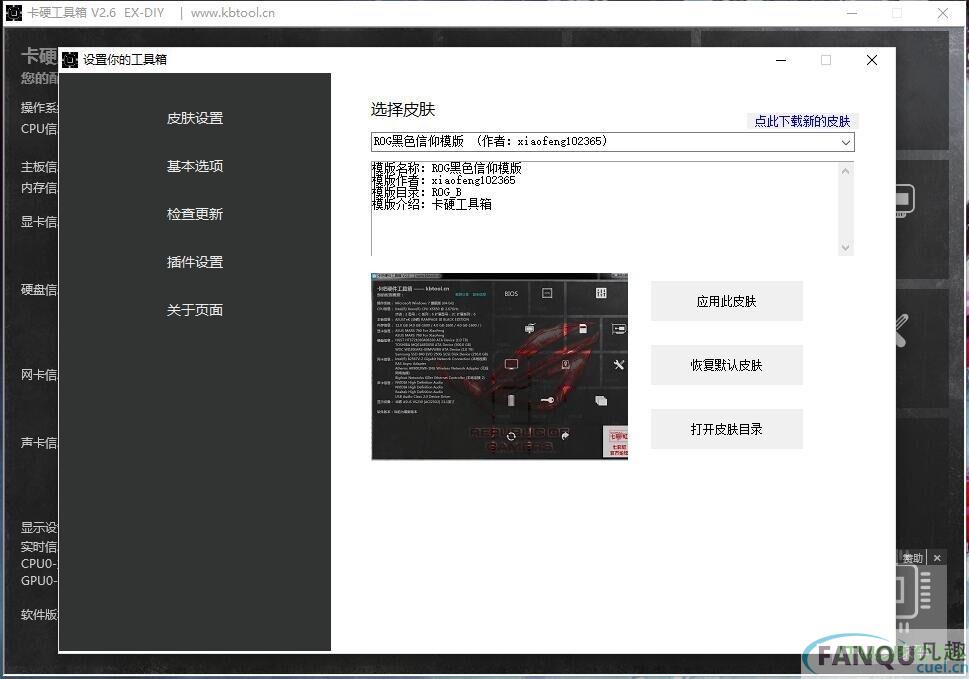The height and width of the screenshot is (679, 969).
Task: Maximize the 设置你的工具箱 dialog
Action: pyautogui.click(x=826, y=60)
